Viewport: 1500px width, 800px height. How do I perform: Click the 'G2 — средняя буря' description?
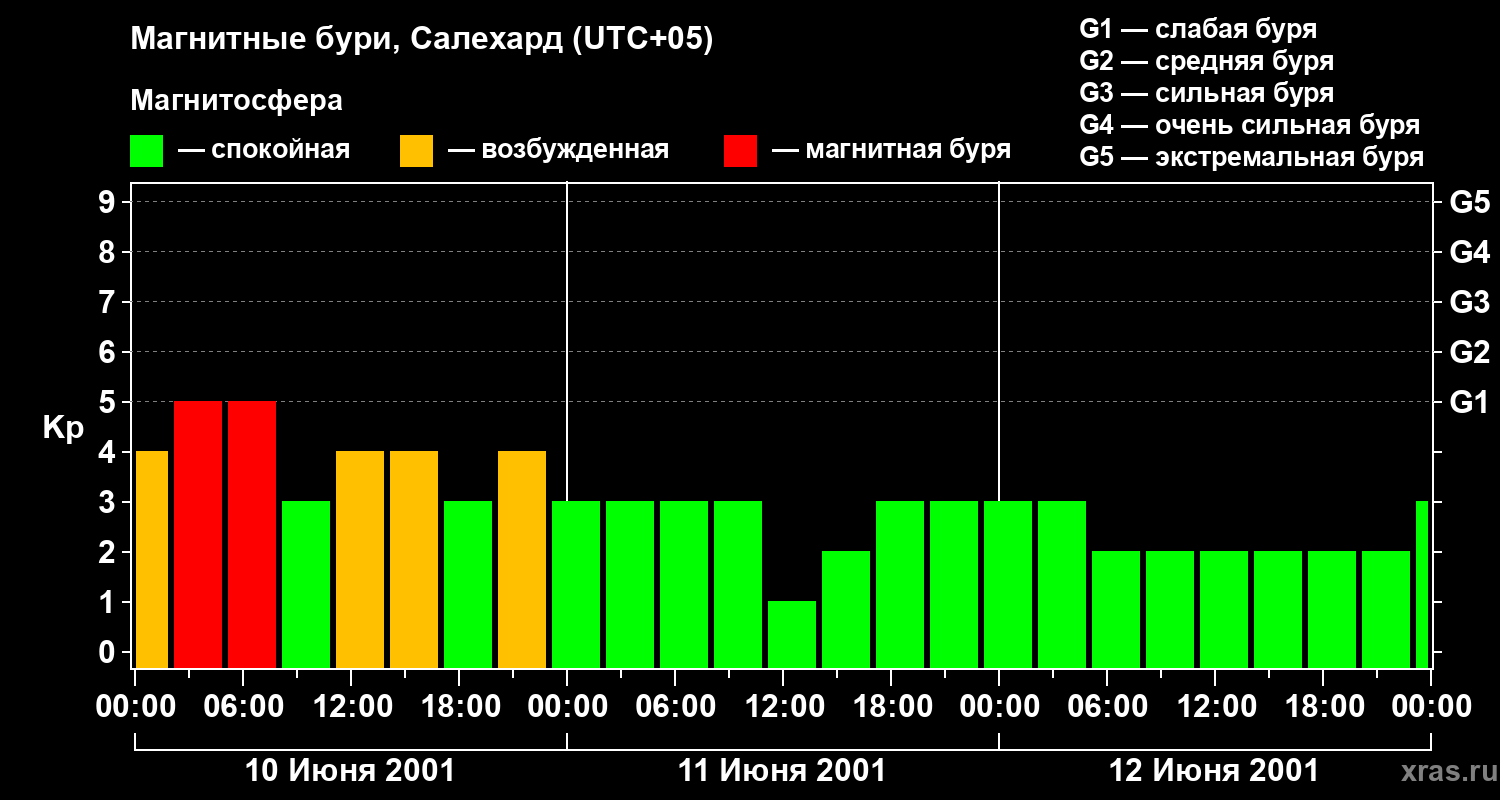pos(1207,61)
